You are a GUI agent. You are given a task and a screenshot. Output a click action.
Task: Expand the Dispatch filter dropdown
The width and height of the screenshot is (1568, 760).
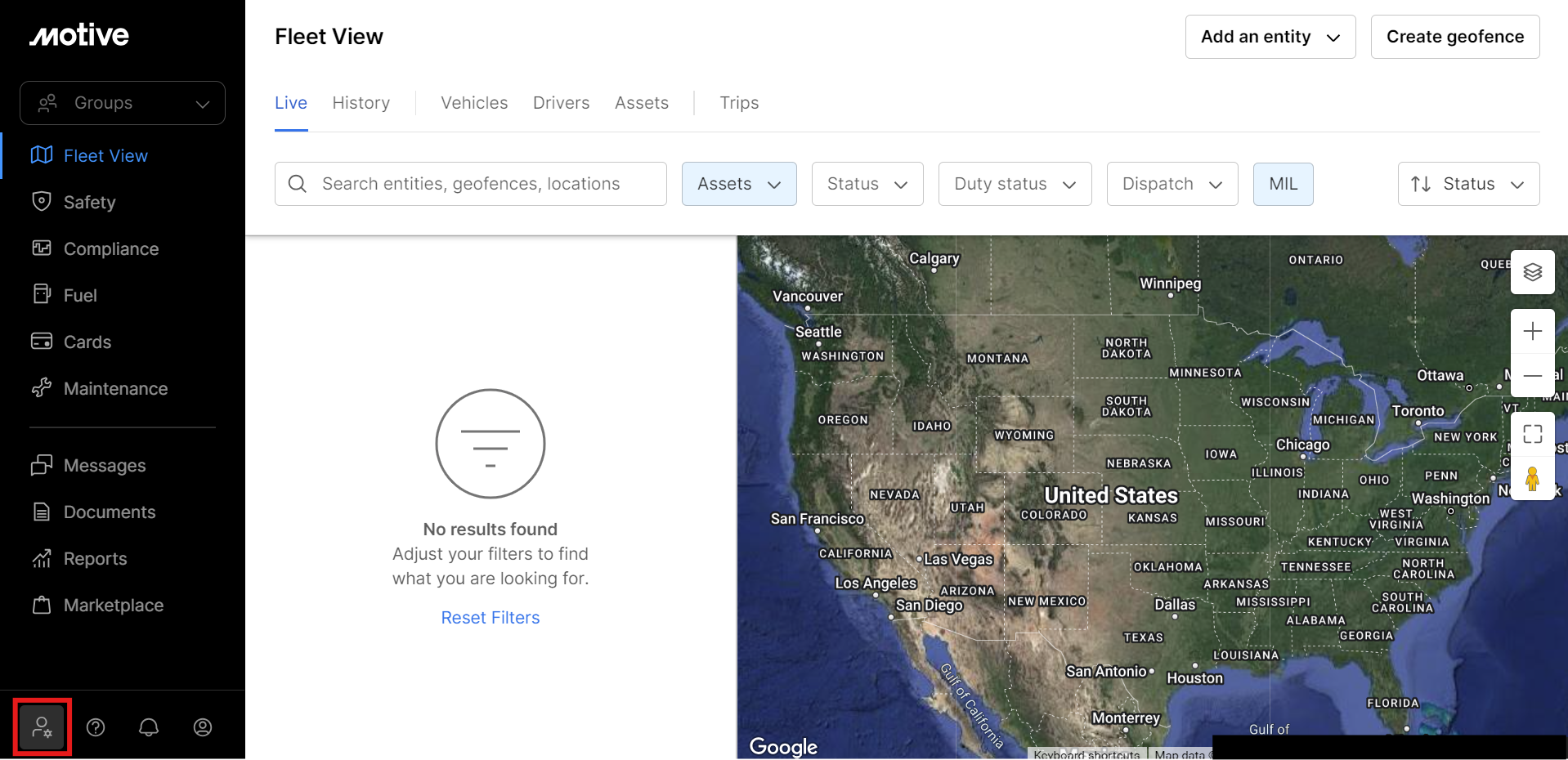click(x=1172, y=184)
